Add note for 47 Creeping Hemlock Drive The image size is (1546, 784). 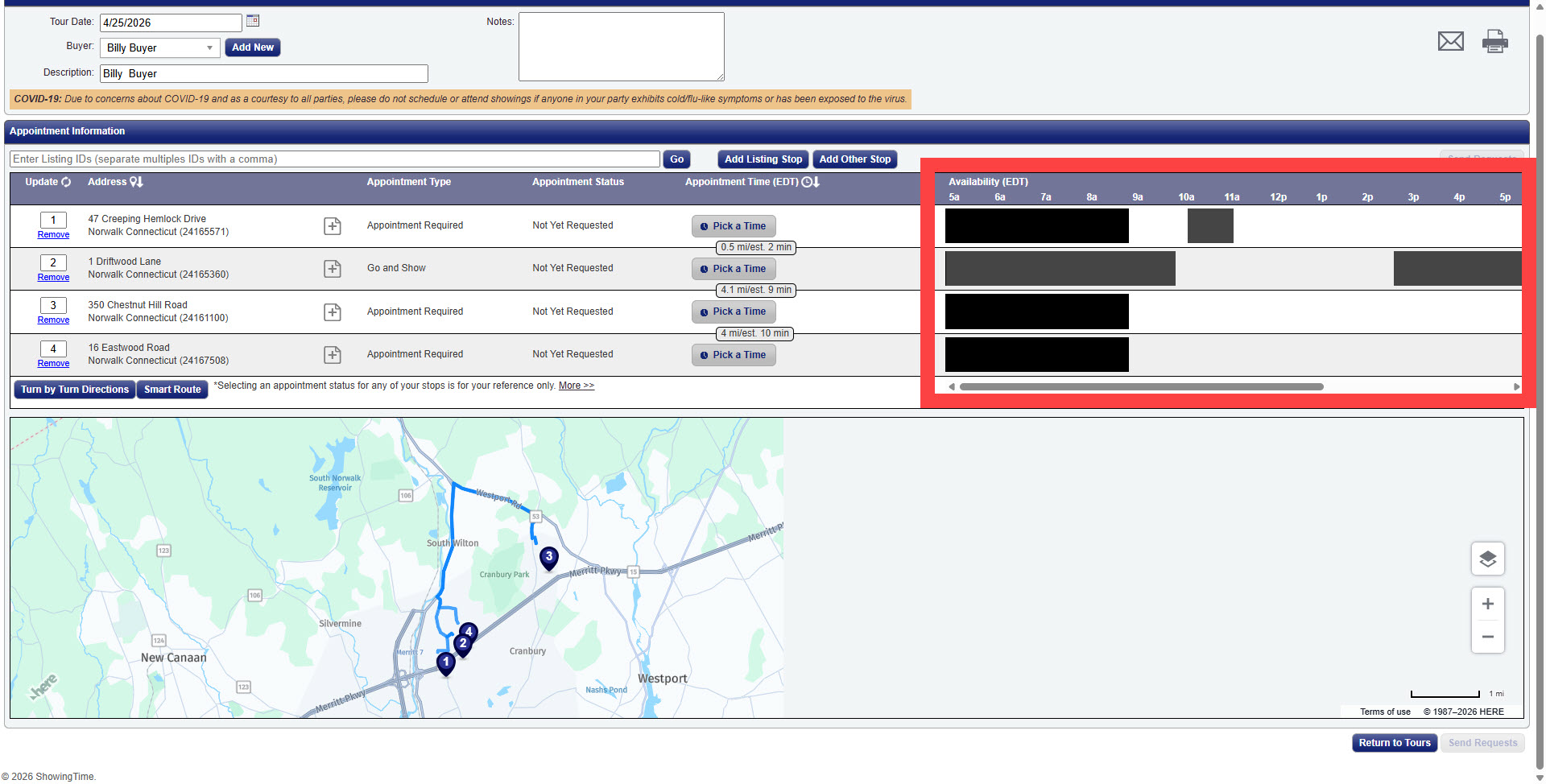[x=333, y=226]
